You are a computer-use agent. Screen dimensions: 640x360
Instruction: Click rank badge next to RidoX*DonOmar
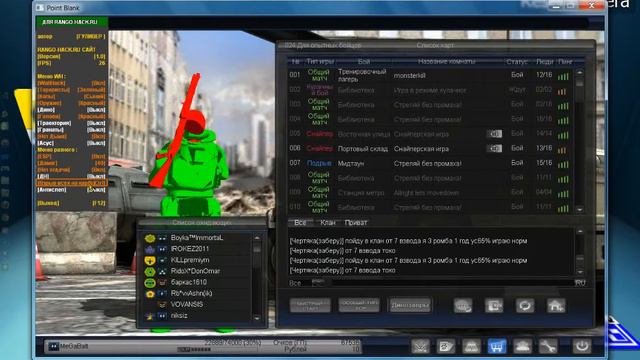pyautogui.click(x=150, y=271)
